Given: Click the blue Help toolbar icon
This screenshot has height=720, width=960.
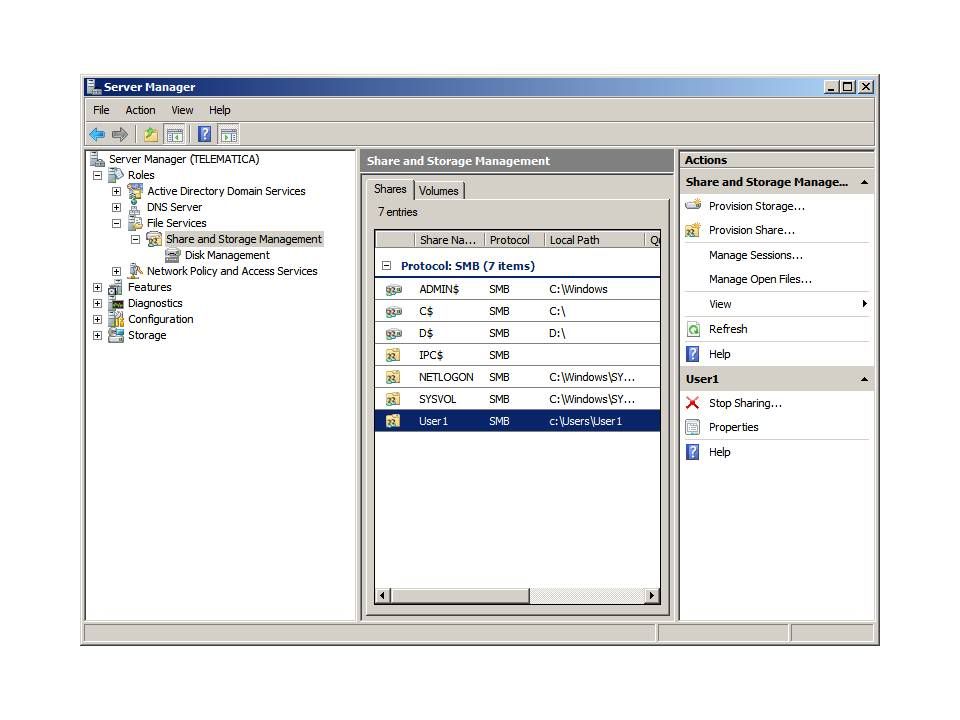Looking at the screenshot, I should coord(204,134).
